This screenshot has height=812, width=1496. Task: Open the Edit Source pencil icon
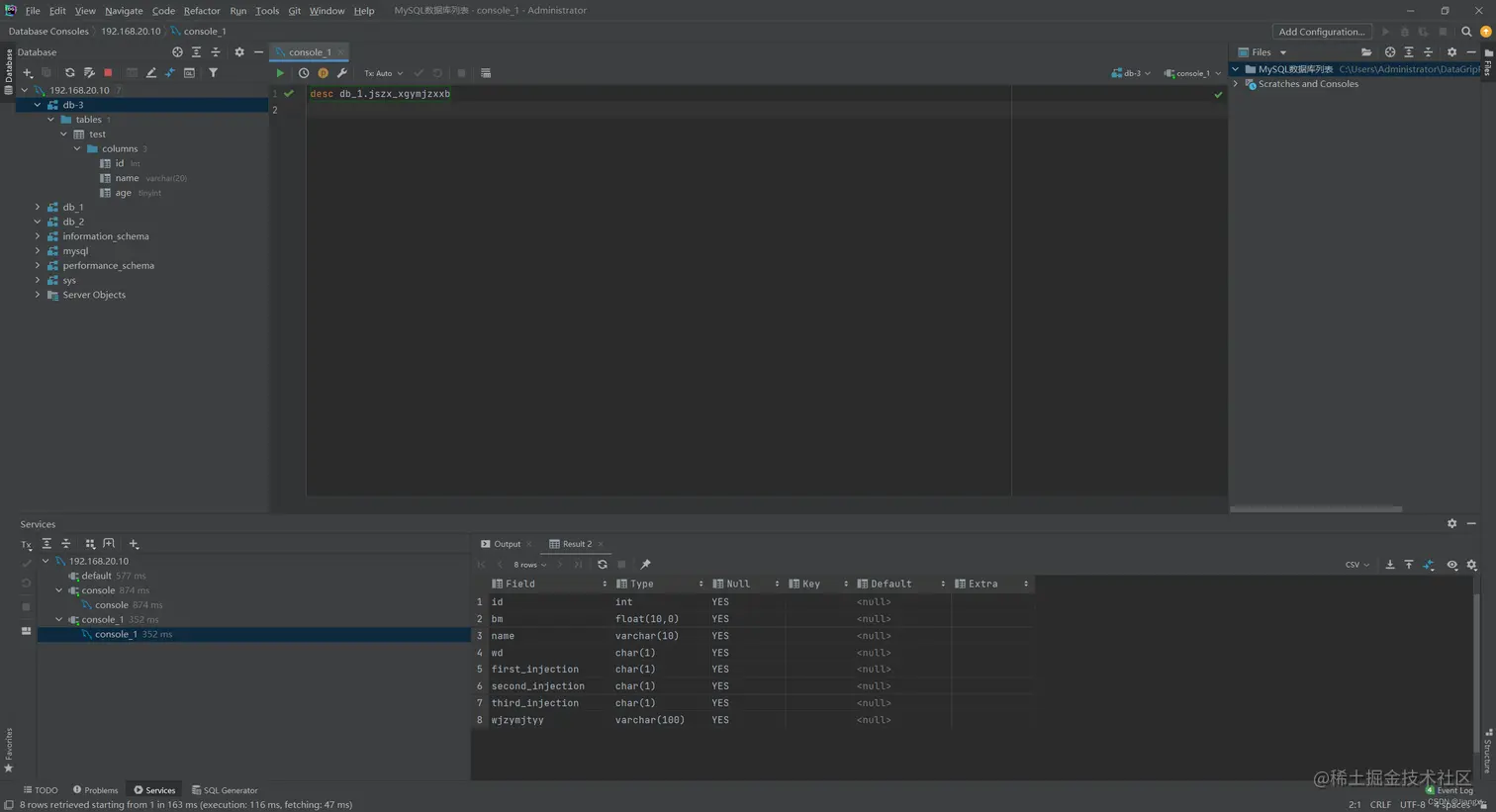(x=151, y=73)
